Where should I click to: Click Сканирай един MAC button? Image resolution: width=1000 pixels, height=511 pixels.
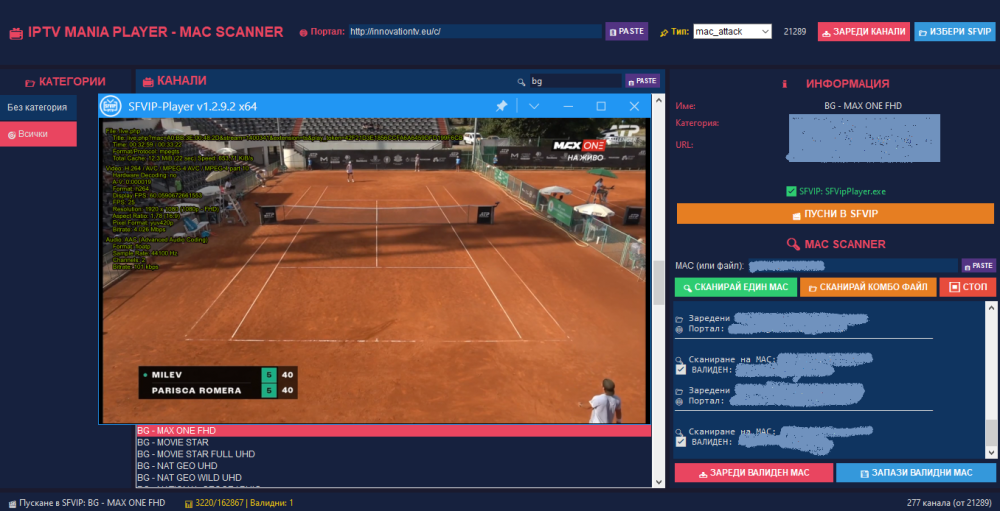point(736,287)
